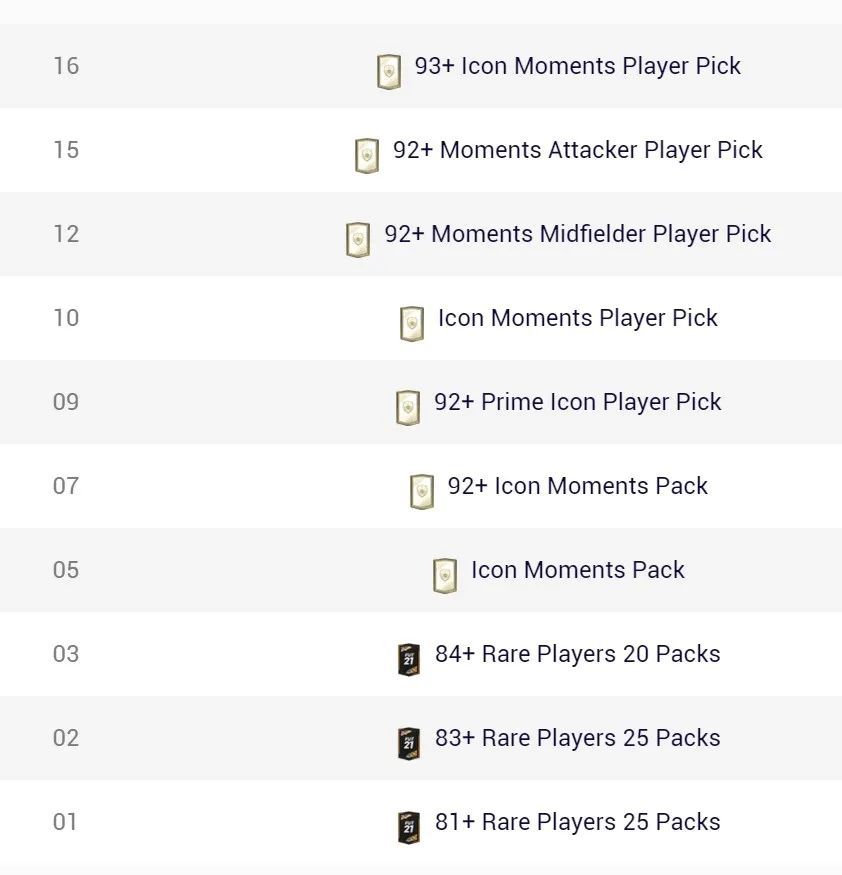842x875 pixels.
Task: Click the 92+ Prime Icon Player Pick pack icon
Action: [x=408, y=408]
